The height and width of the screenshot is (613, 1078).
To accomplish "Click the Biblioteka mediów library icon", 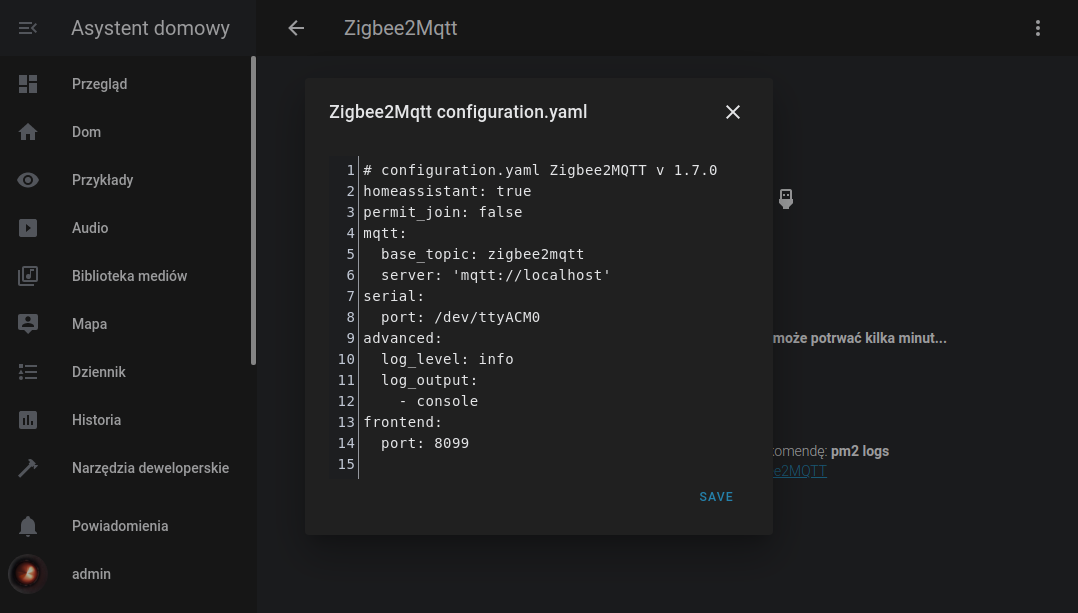I will (x=28, y=276).
